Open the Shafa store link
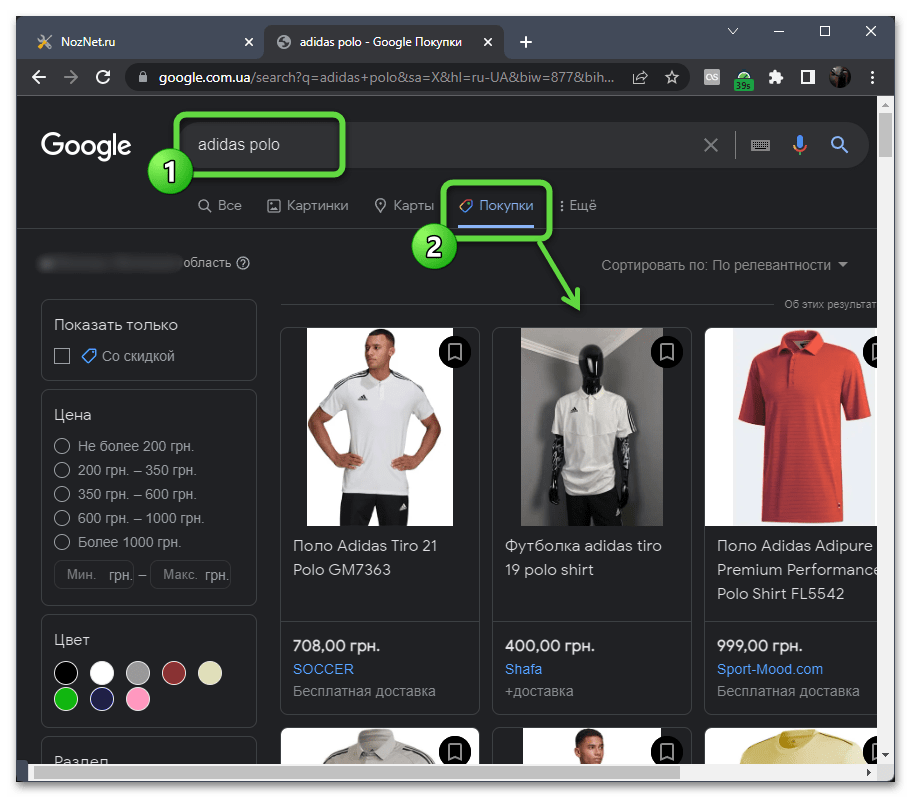Viewport: 911px width, 798px height. 523,669
